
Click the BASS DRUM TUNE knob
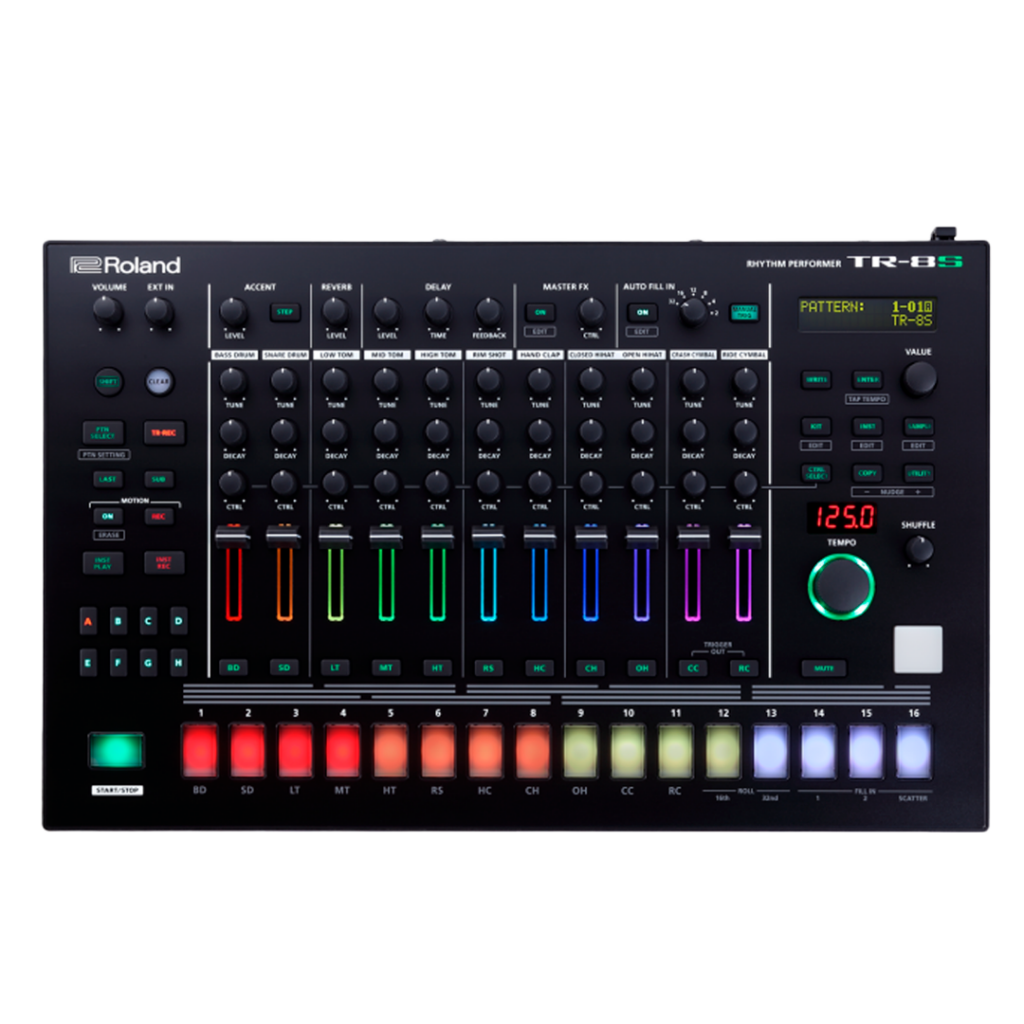coord(233,381)
